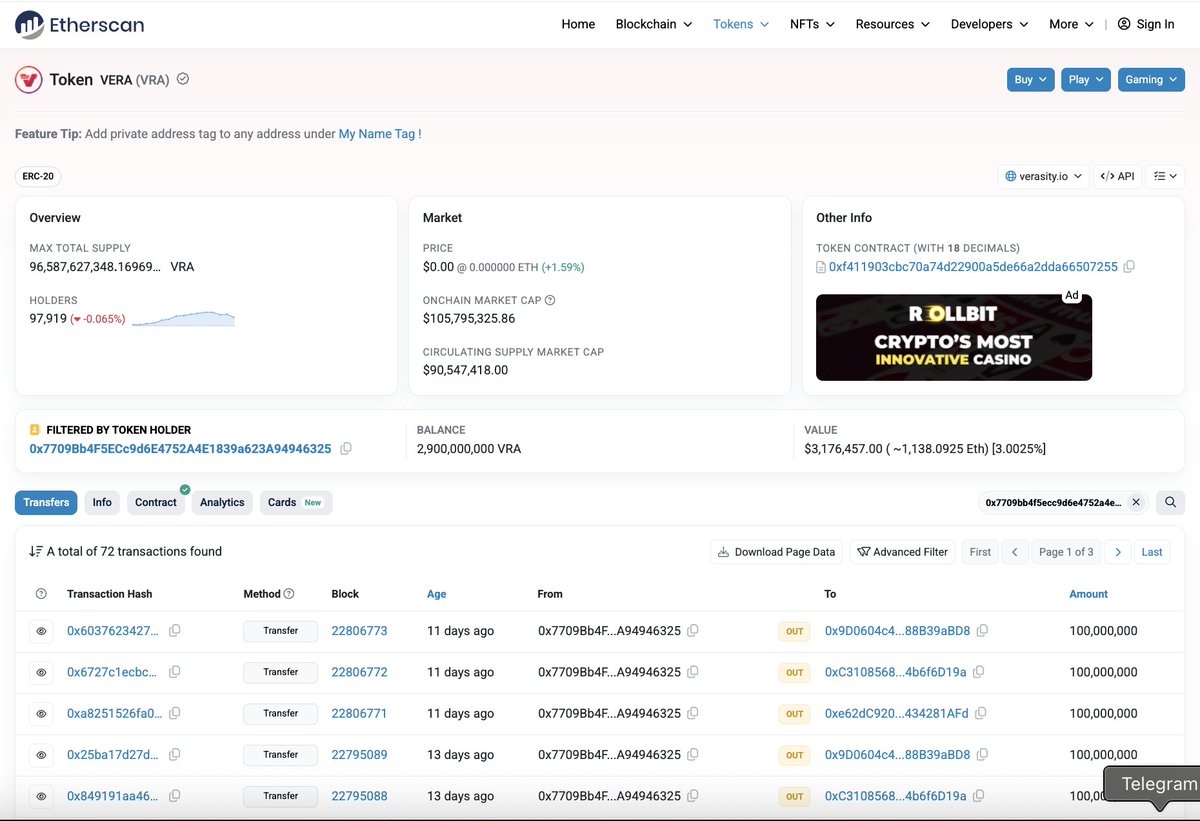Copy transaction hash 0x6727c1ecbc

(x=175, y=672)
